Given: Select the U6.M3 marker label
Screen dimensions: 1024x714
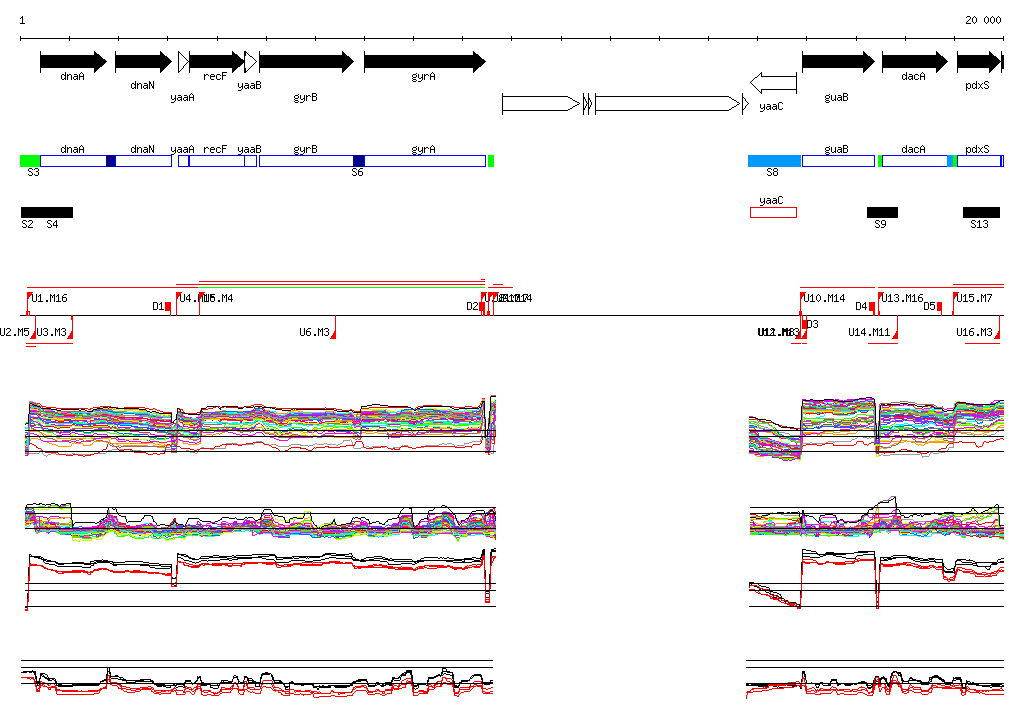Looking at the screenshot, I should (x=315, y=332).
